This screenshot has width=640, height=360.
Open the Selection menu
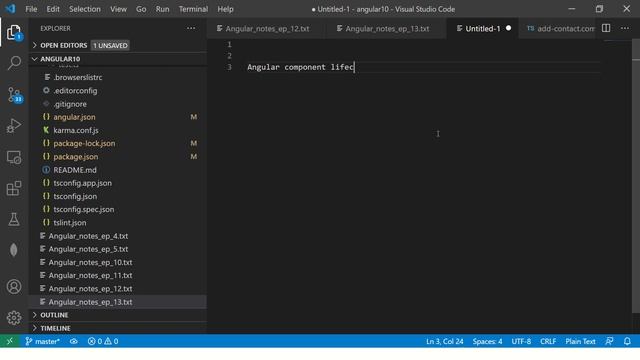point(84,9)
